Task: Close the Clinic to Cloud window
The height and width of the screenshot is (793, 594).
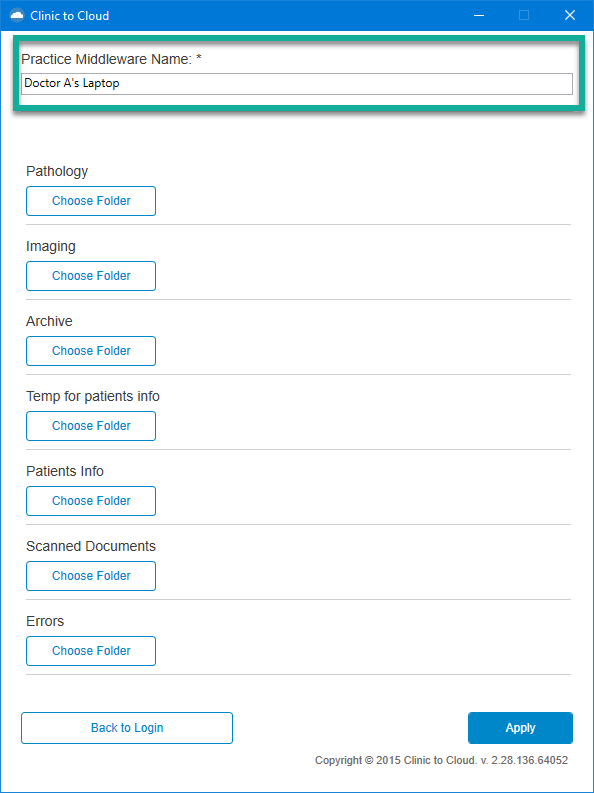Action: pyautogui.click(x=570, y=16)
